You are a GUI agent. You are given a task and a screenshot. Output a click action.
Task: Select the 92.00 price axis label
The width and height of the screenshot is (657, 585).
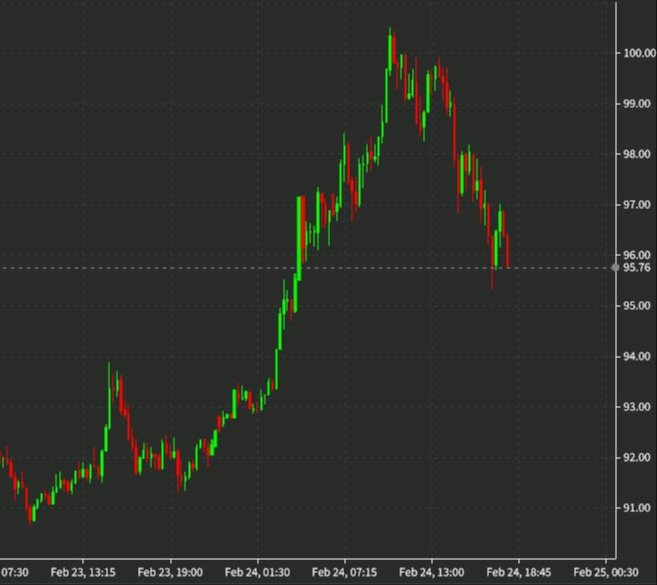pos(636,458)
